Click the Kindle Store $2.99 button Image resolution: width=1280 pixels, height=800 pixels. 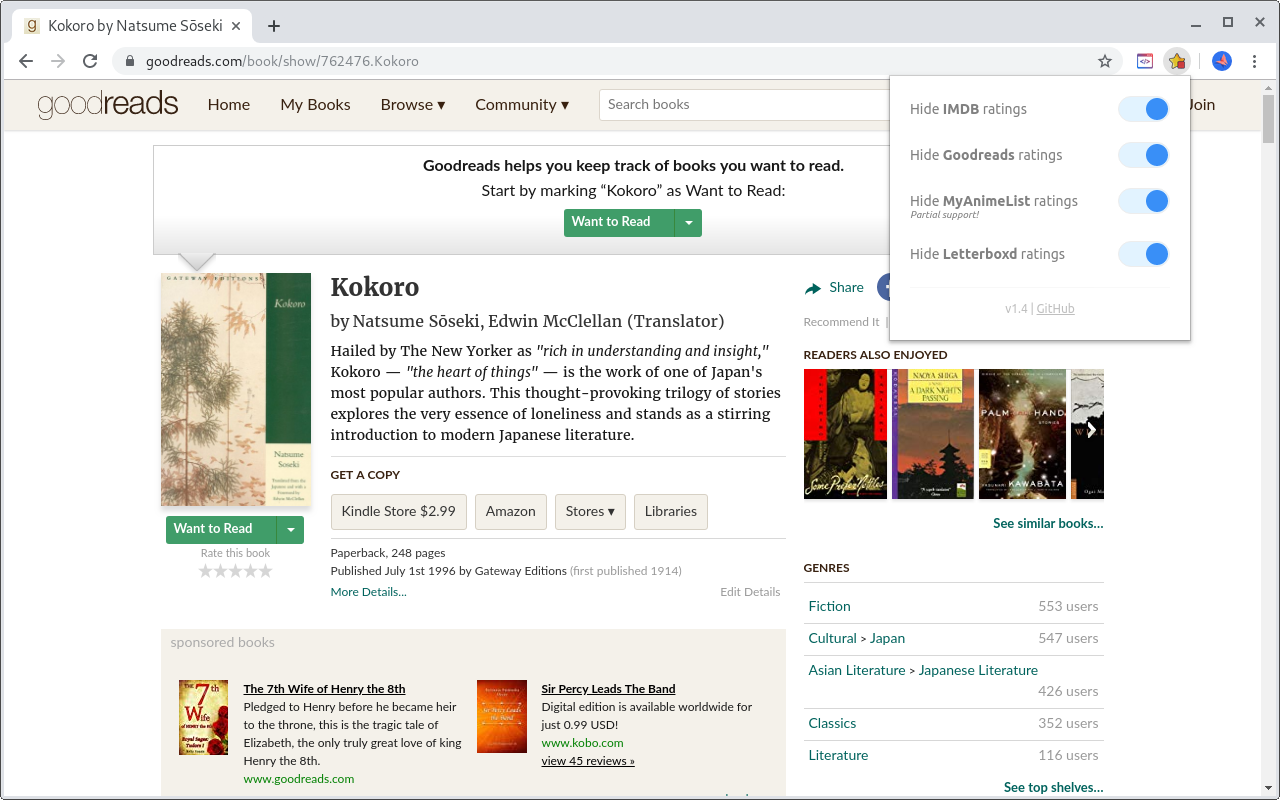coord(398,511)
